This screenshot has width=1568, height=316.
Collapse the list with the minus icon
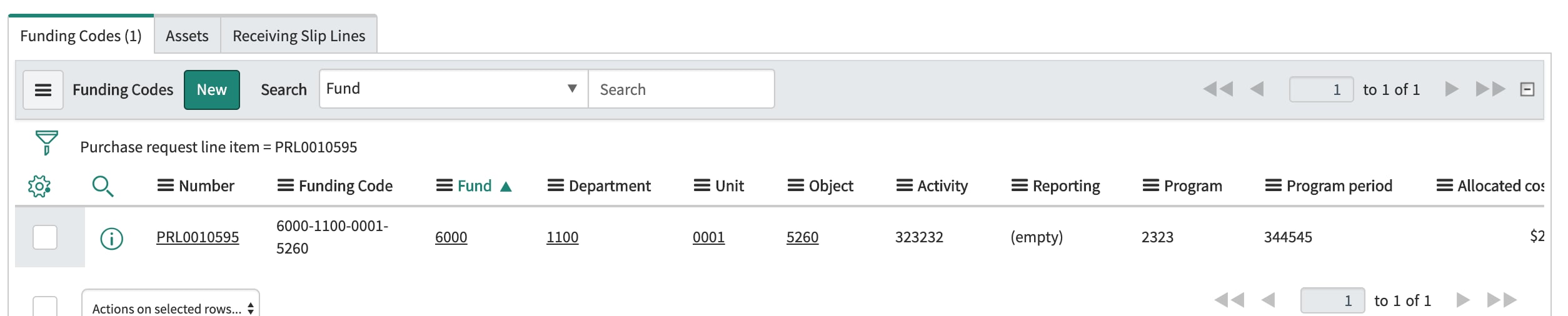click(x=1527, y=89)
